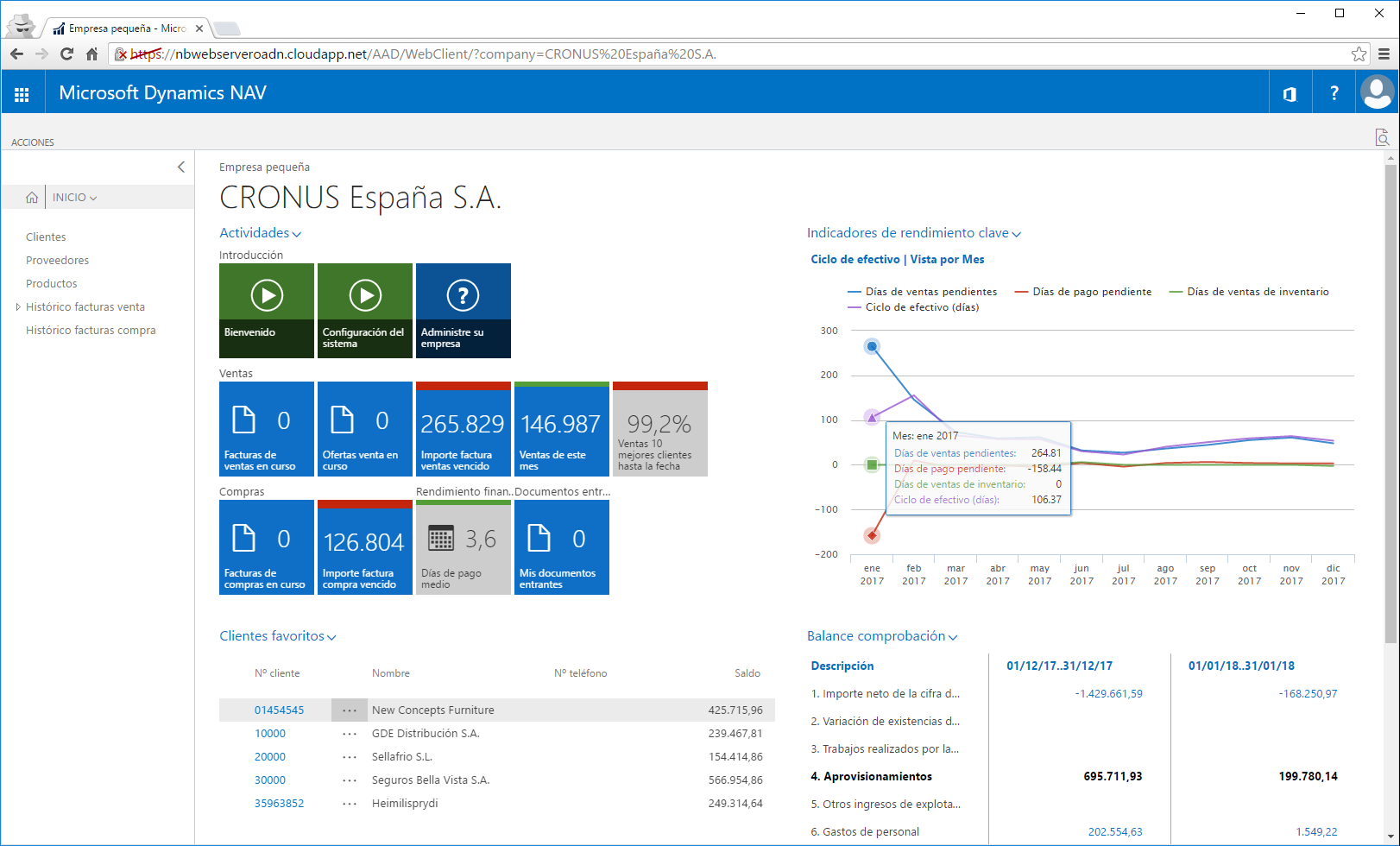Click the Office portal icon in header
The height and width of the screenshot is (846, 1400).
pos(1290,93)
